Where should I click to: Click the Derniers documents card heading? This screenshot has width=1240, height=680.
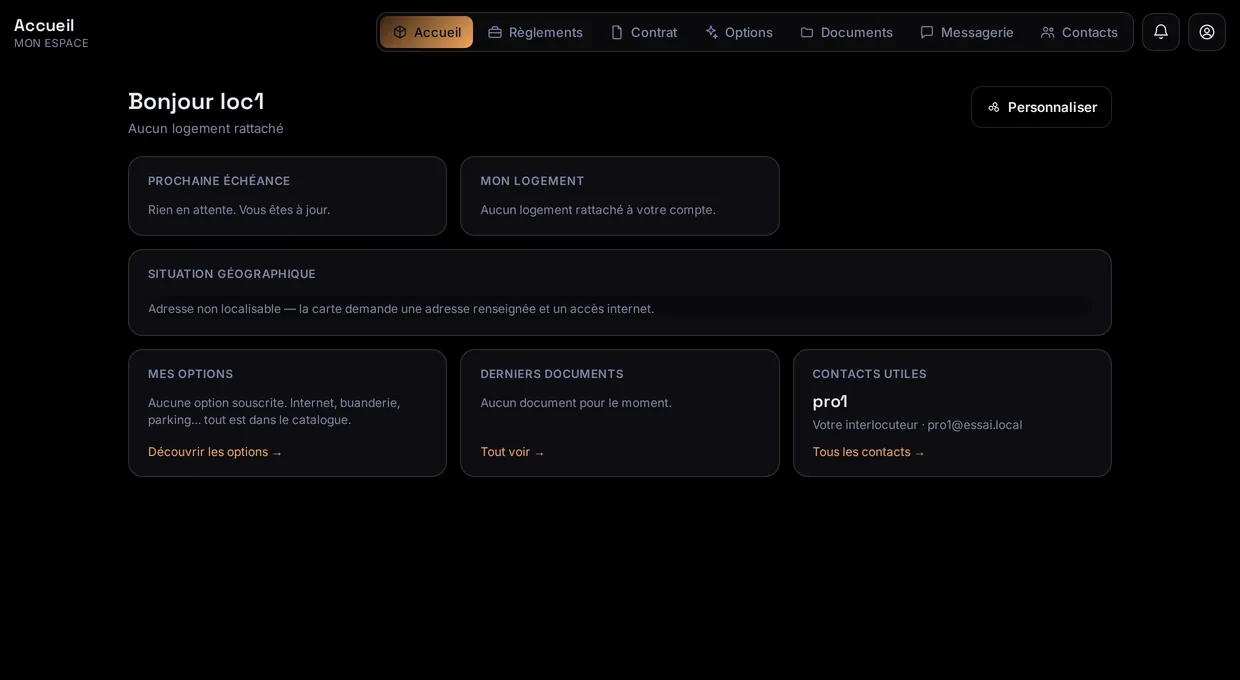552,374
